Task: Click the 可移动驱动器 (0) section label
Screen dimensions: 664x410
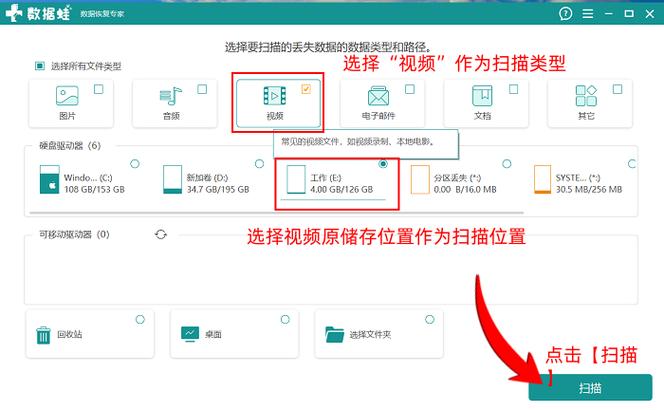Action: tap(74, 234)
